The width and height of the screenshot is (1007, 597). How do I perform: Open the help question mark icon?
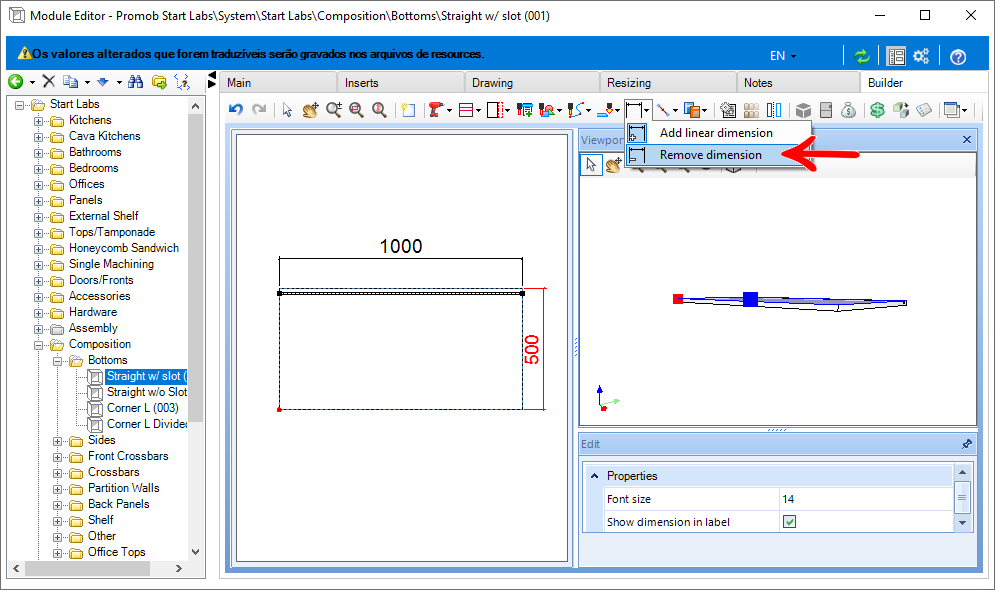pyautogui.click(x=957, y=56)
